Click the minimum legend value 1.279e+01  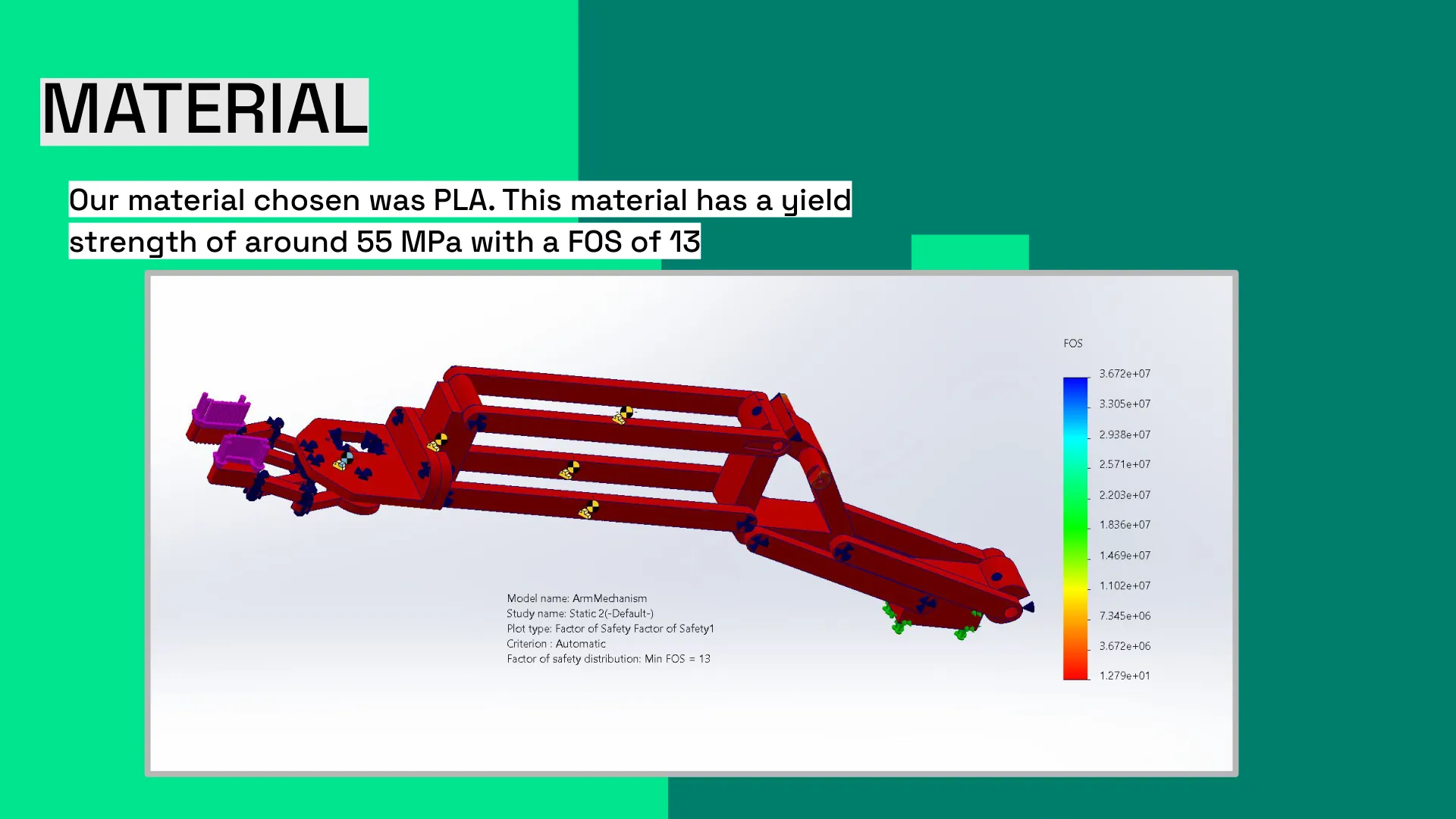point(1125,676)
